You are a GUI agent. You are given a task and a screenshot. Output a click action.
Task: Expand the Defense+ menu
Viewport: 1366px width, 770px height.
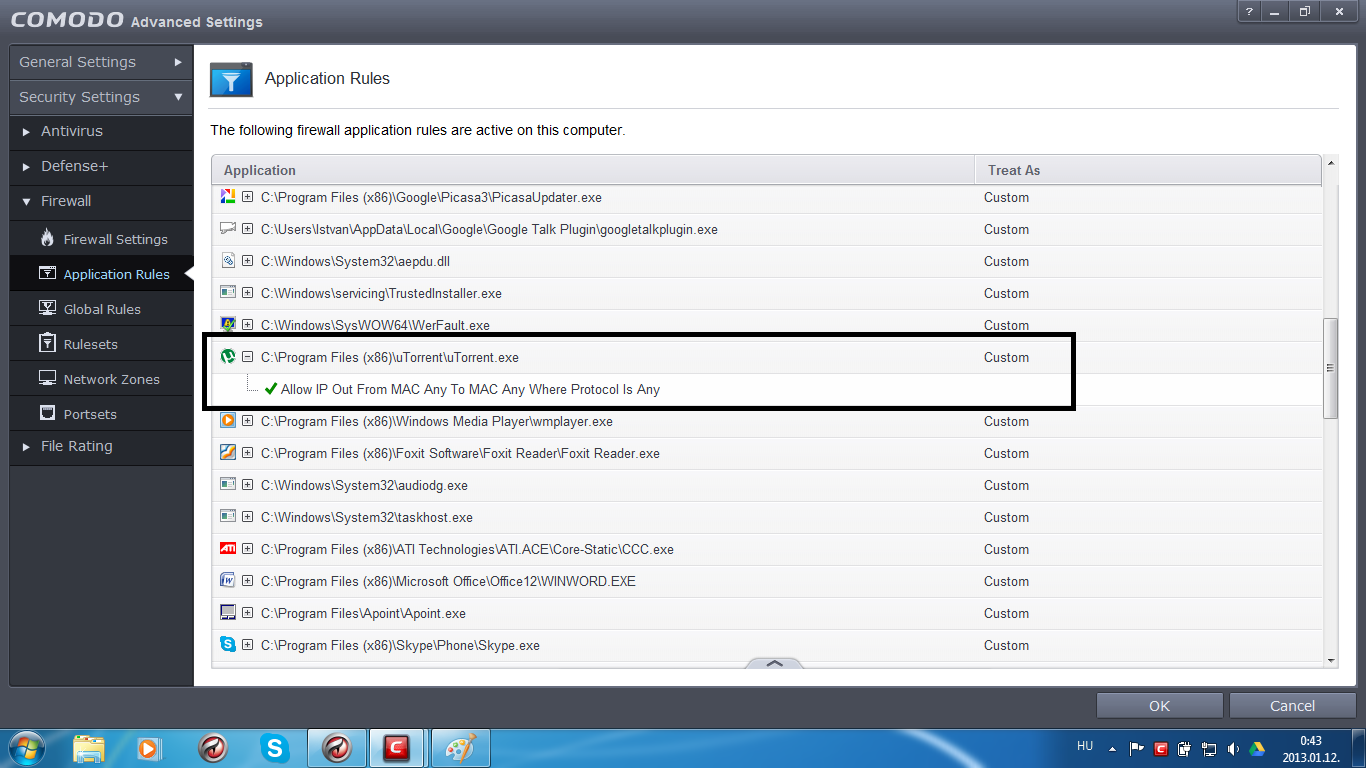(x=101, y=166)
